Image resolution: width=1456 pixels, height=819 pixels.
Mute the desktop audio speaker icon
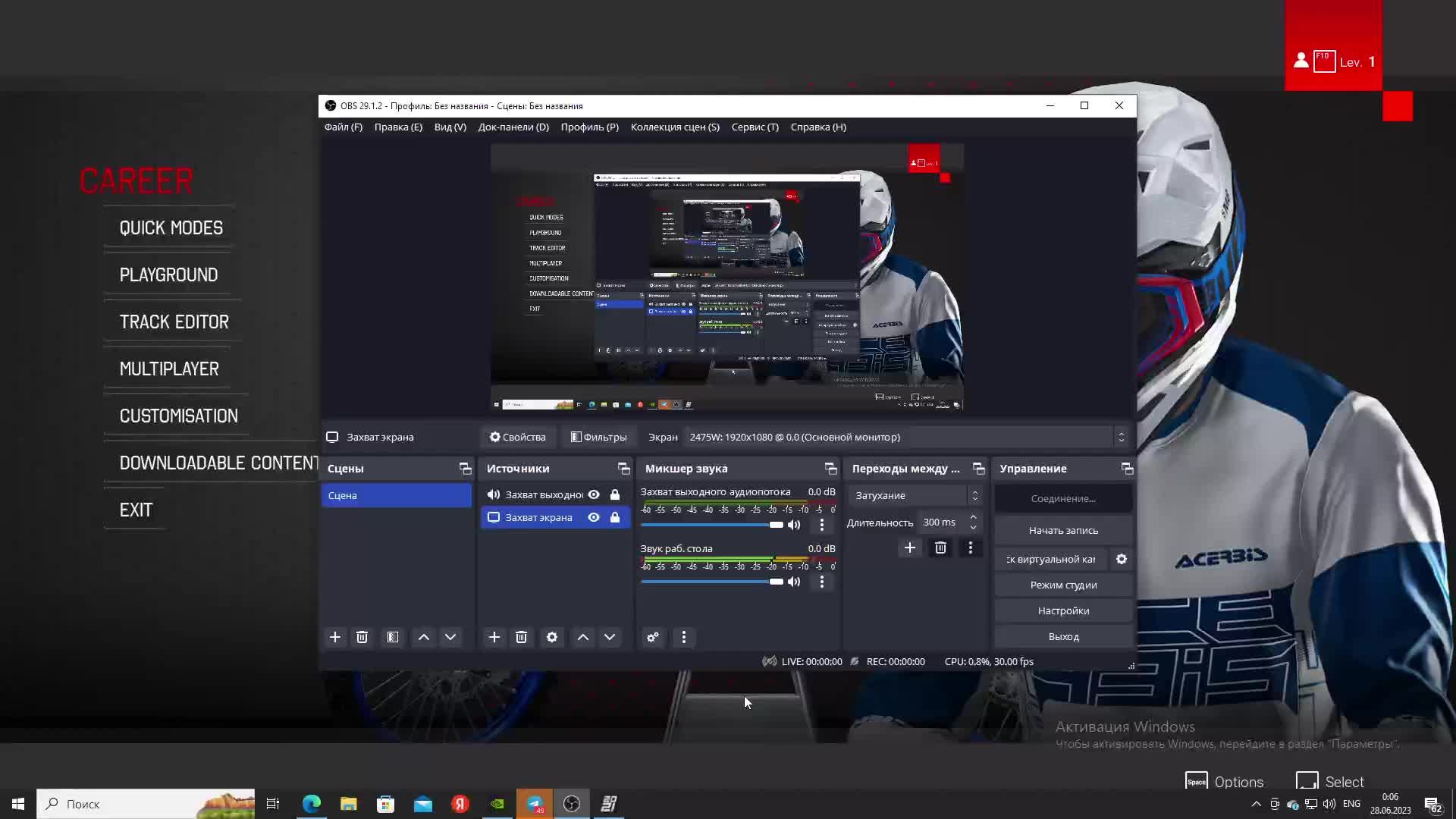[794, 582]
